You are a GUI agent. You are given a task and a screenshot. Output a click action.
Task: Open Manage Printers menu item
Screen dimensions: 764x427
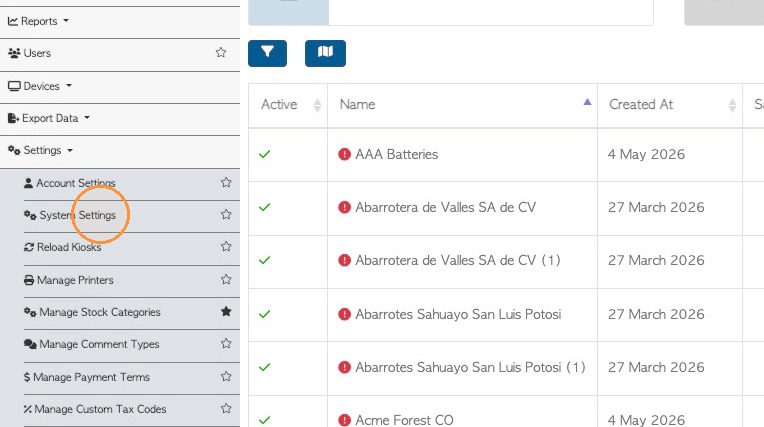tap(69, 280)
